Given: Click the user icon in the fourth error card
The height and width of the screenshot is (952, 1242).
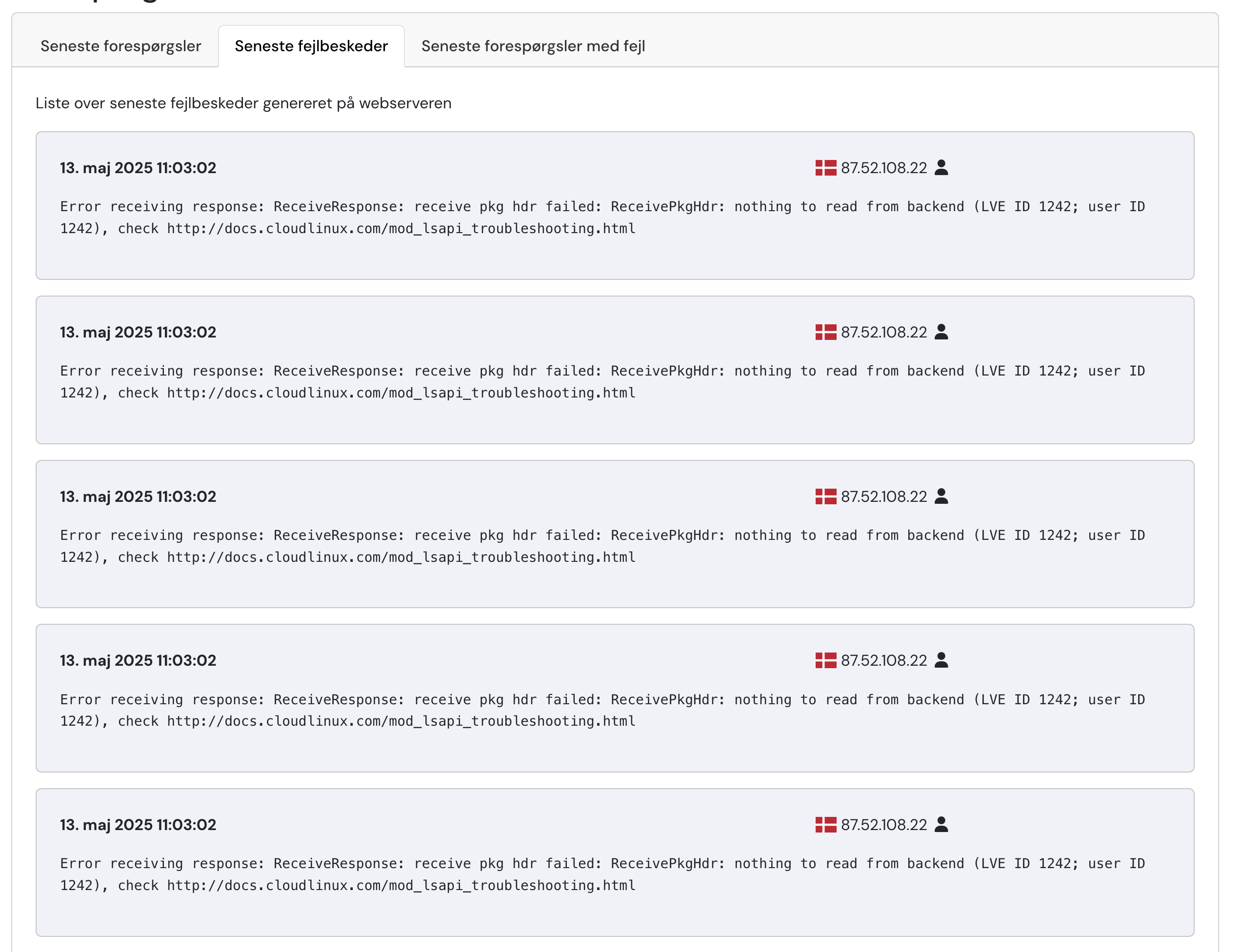Looking at the screenshot, I should click(941, 660).
